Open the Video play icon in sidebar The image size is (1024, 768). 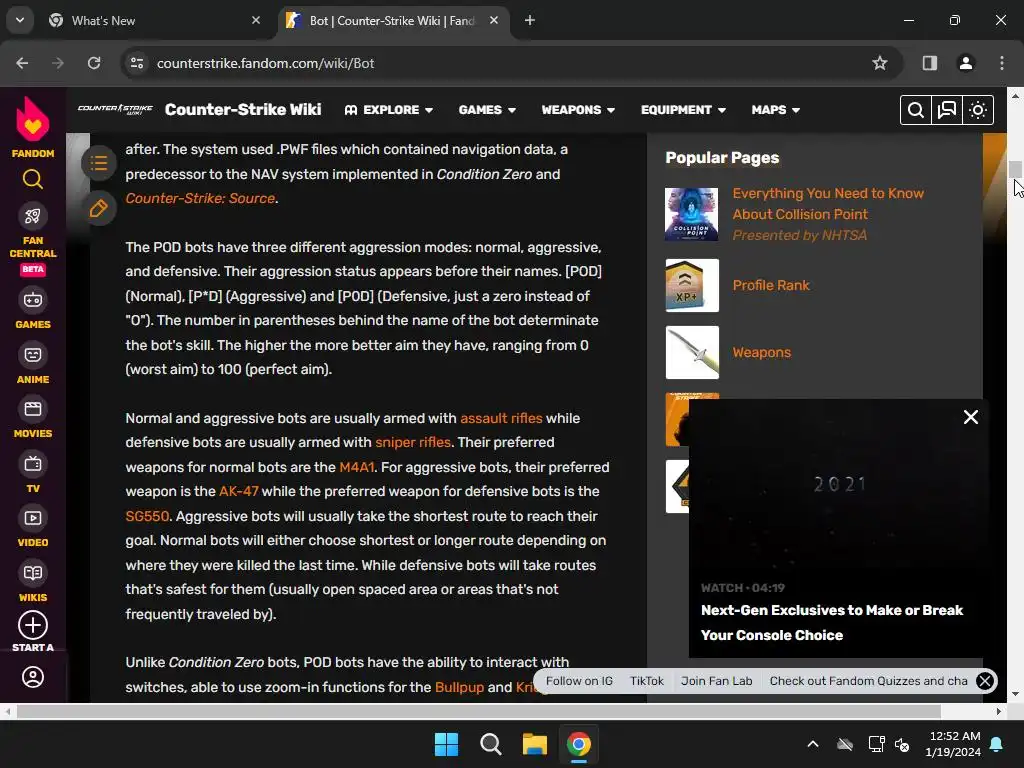point(33,519)
